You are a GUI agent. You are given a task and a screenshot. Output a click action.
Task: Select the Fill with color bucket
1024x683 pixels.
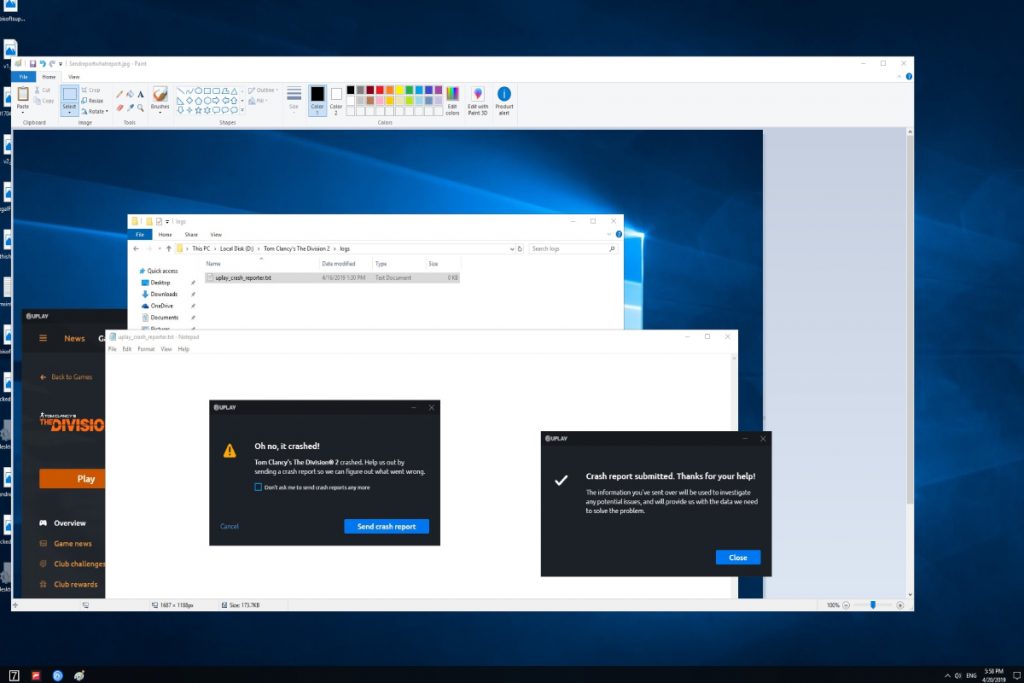pyautogui.click(x=130, y=95)
